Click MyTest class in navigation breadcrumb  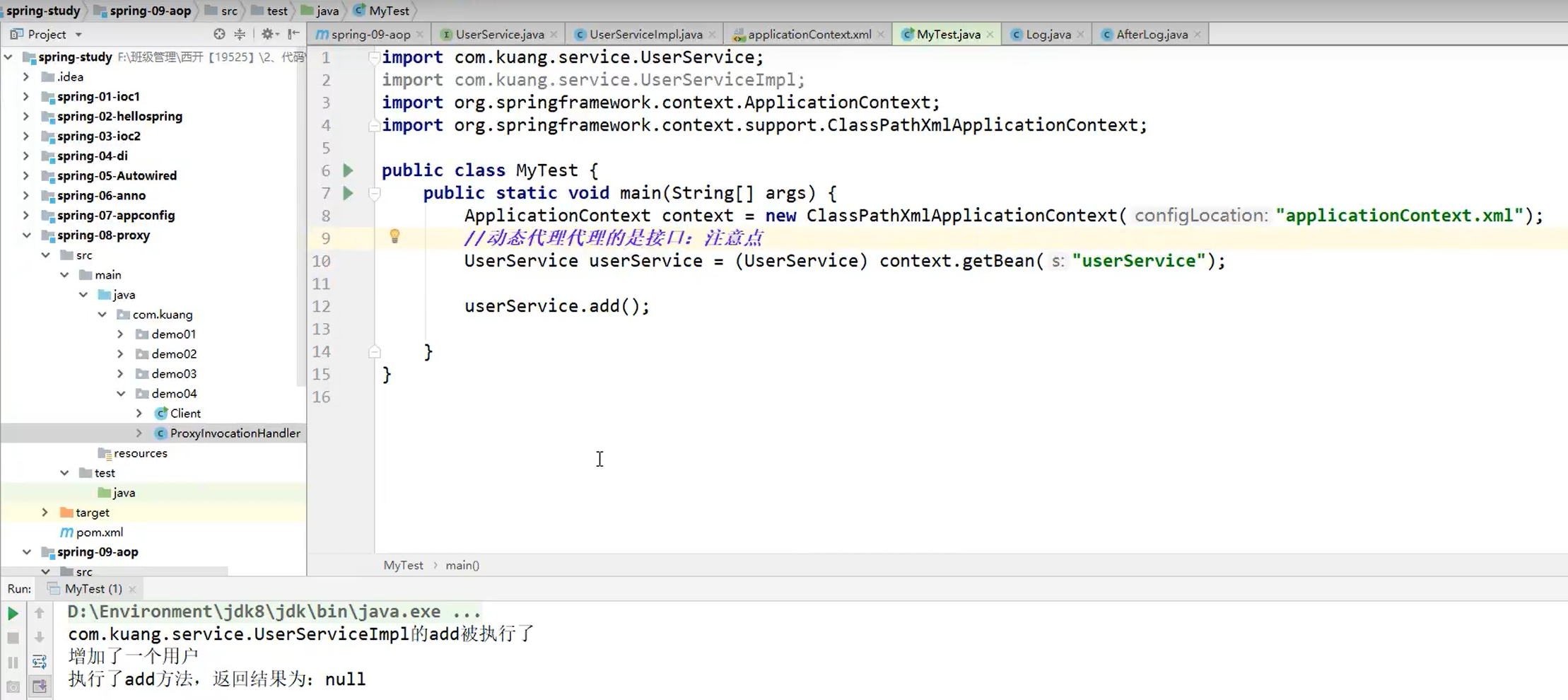pos(381,11)
